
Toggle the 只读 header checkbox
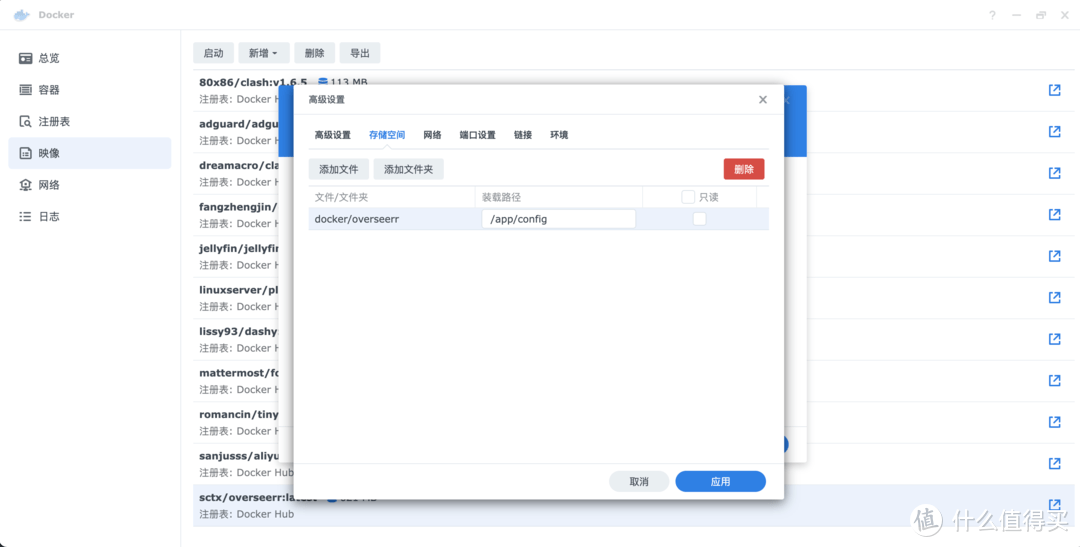[x=687, y=197]
